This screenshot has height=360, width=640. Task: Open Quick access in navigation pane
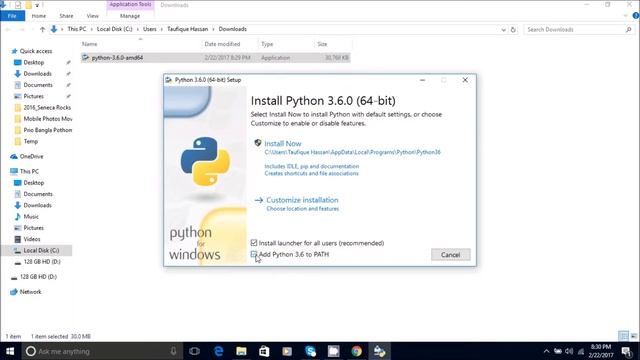36,51
